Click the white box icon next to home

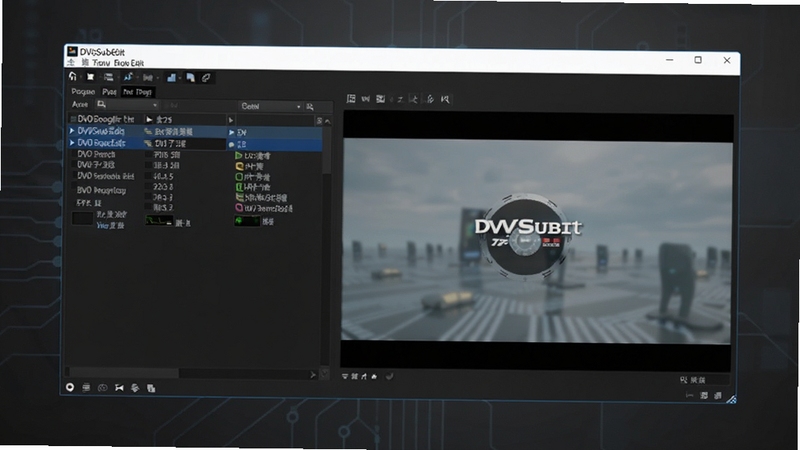coord(90,77)
